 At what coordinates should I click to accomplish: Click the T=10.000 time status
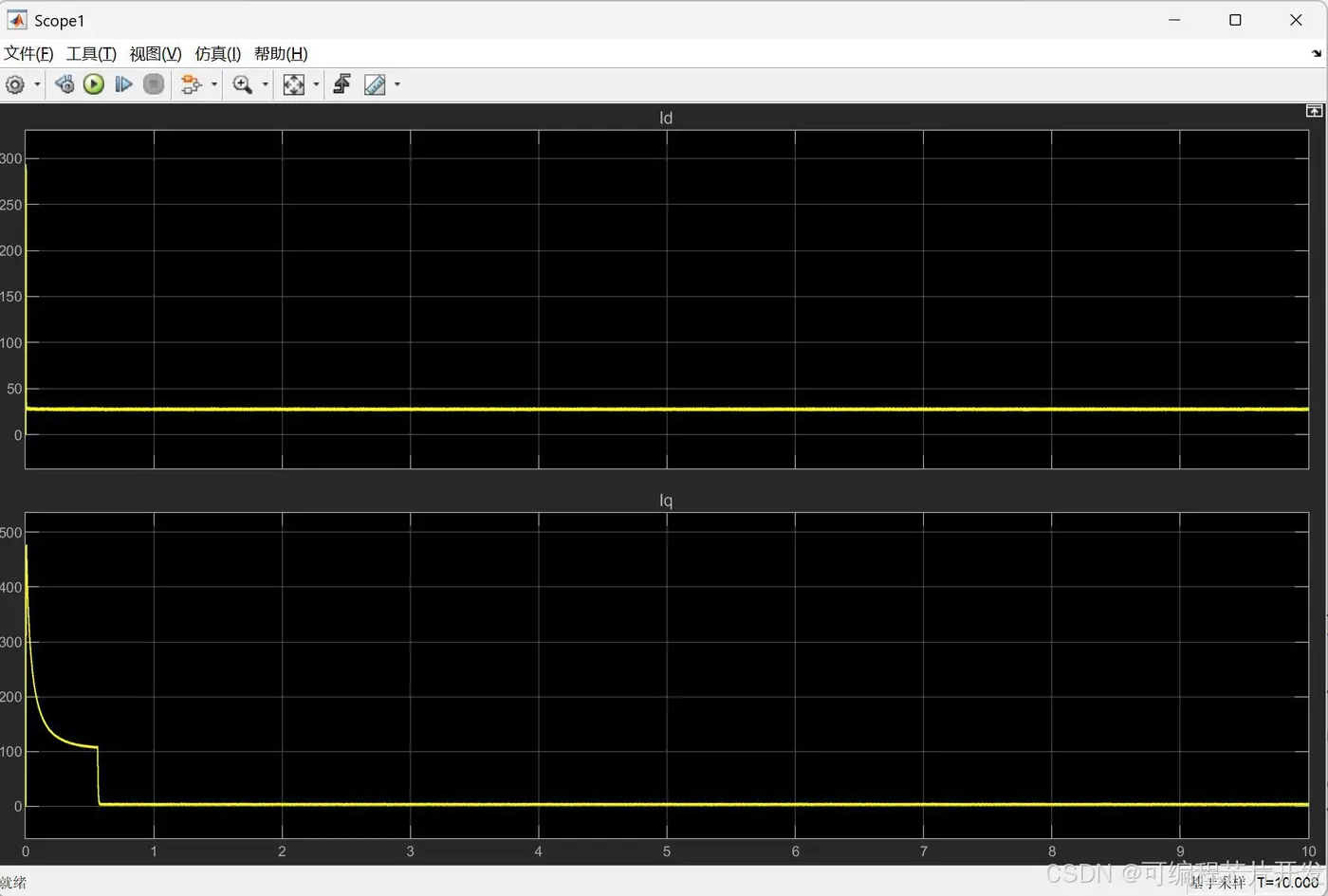point(1288,883)
